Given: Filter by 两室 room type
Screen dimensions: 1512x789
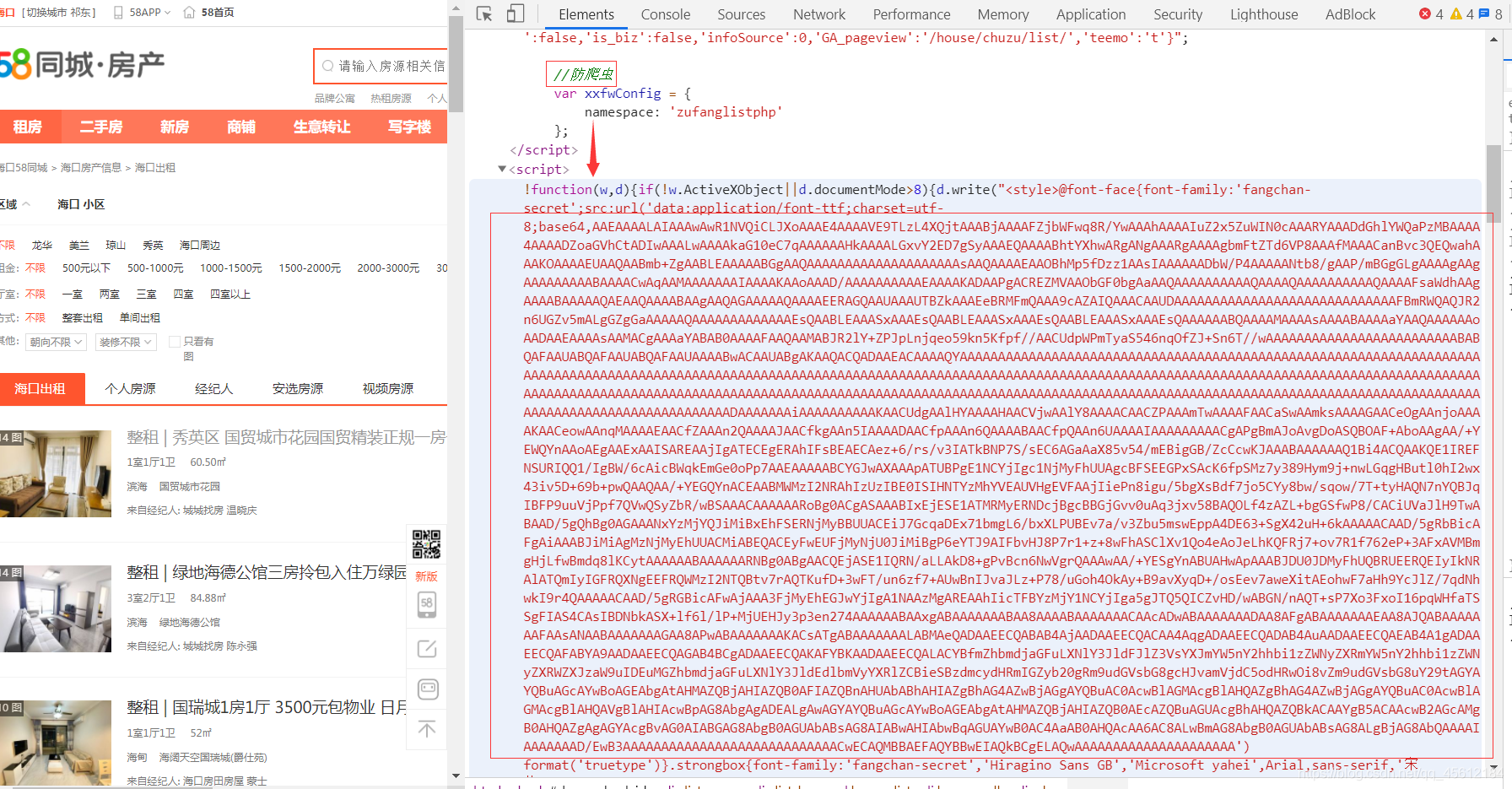Looking at the screenshot, I should pos(110,294).
